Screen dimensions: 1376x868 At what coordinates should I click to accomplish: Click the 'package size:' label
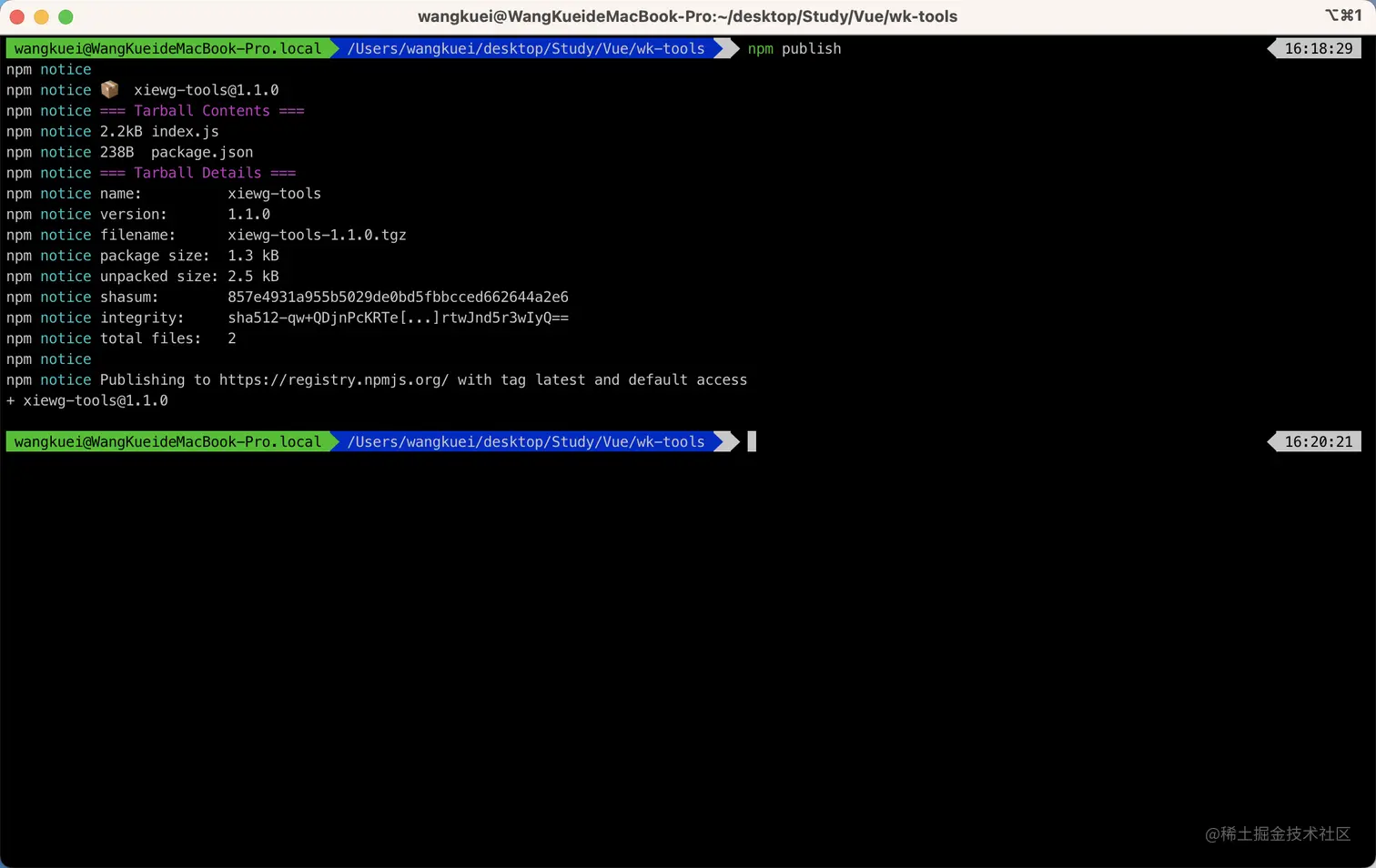pyautogui.click(x=155, y=256)
